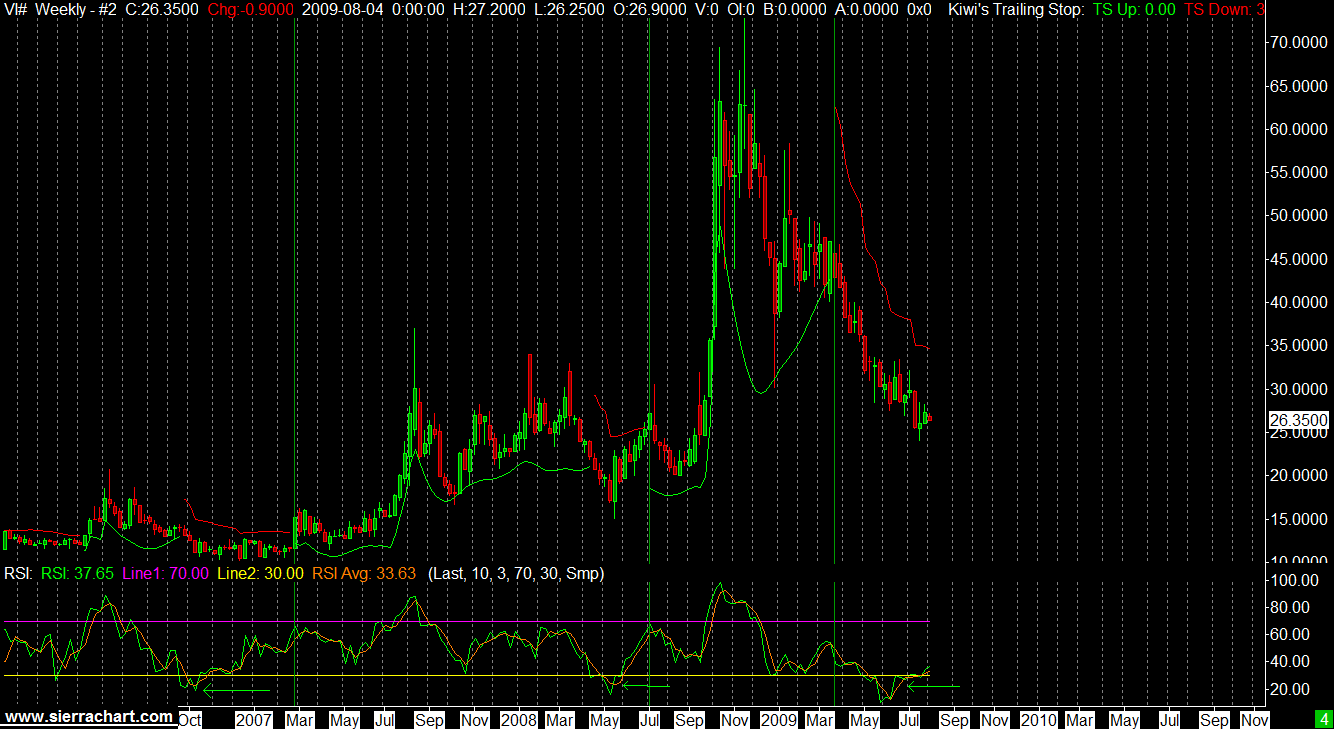Screen dimensions: 1334x729
Task: Click the 40.0000 price scale label
Action: tap(1298, 302)
